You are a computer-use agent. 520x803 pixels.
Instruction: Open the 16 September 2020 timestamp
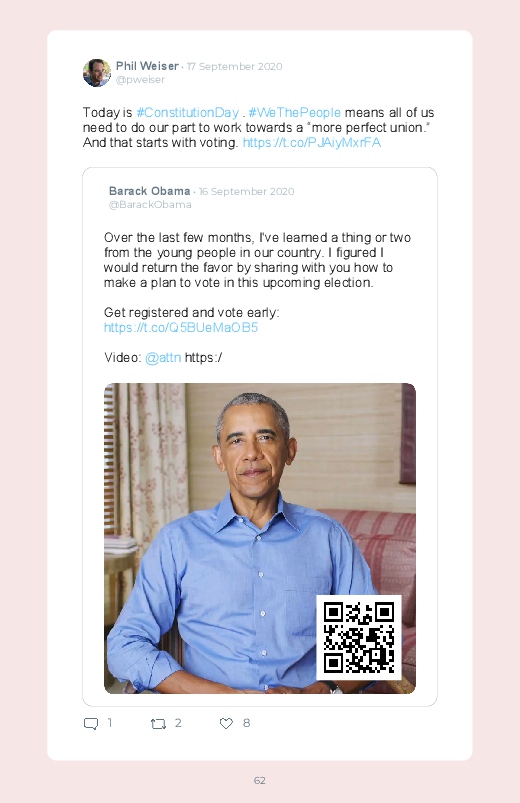246,192
